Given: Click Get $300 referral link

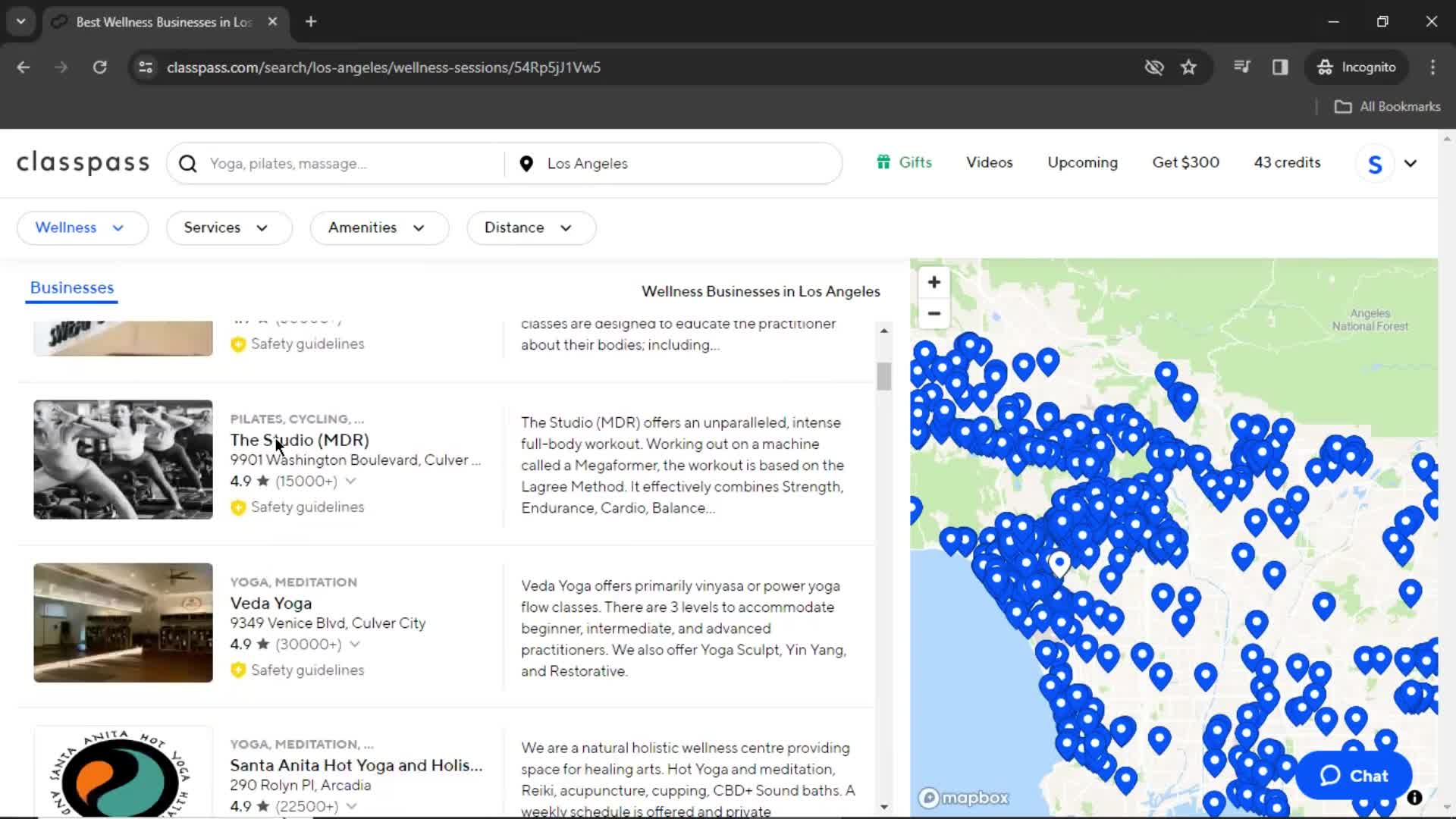Looking at the screenshot, I should pos(1185,162).
